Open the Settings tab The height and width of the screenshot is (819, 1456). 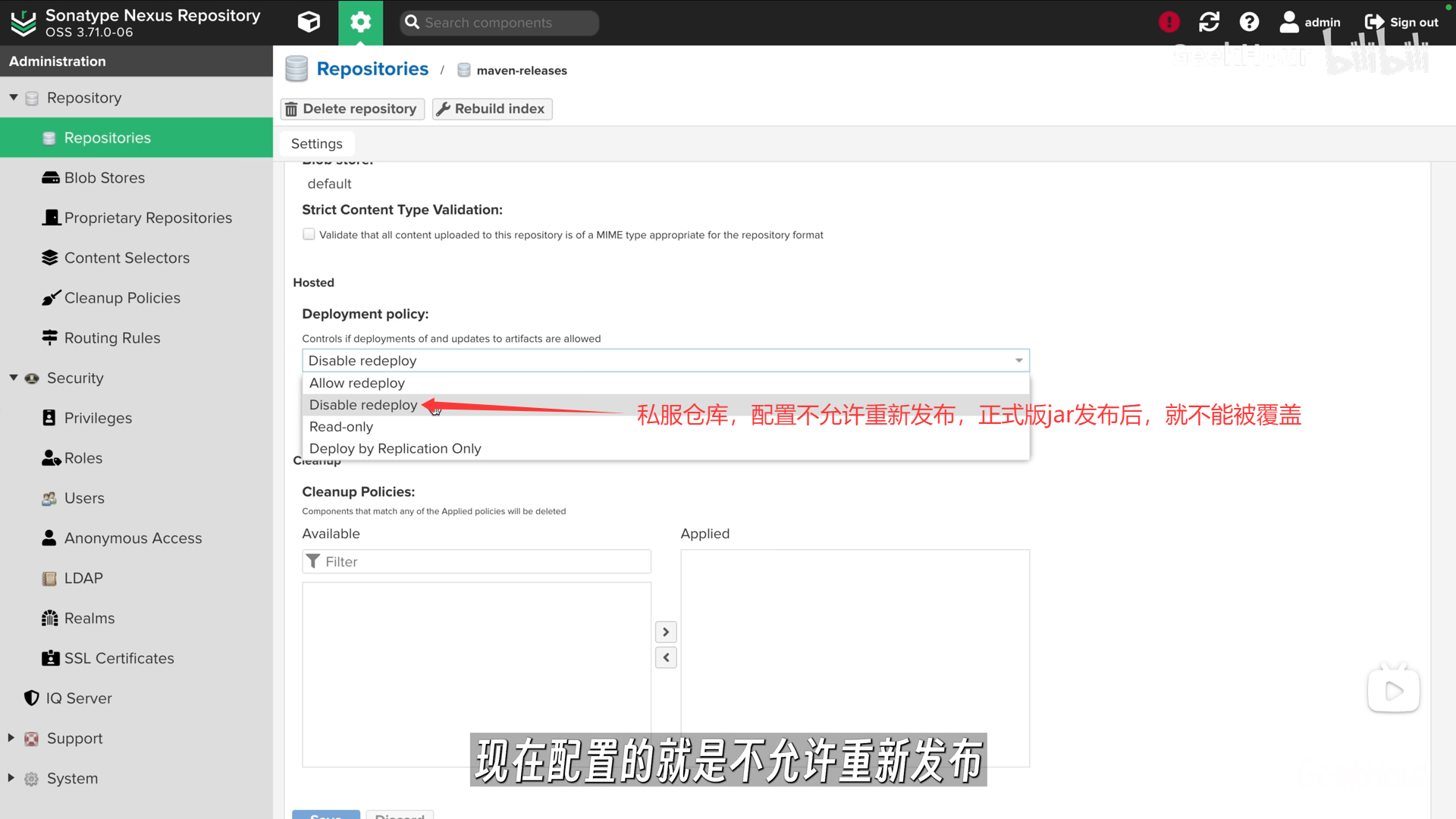pos(317,143)
